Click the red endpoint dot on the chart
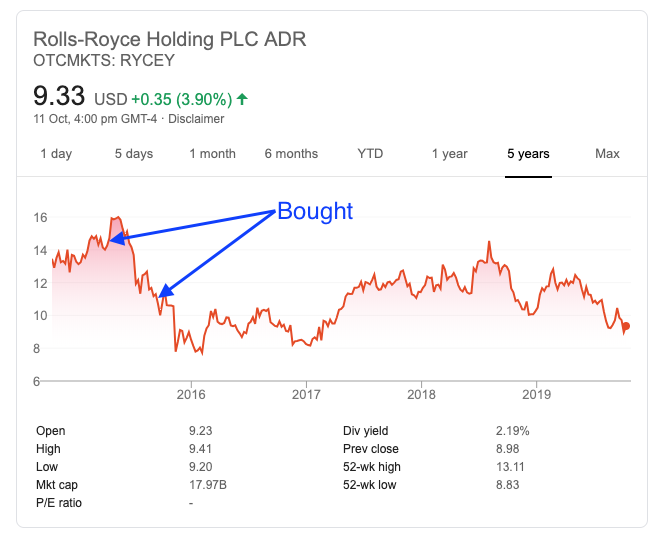 click(626, 326)
